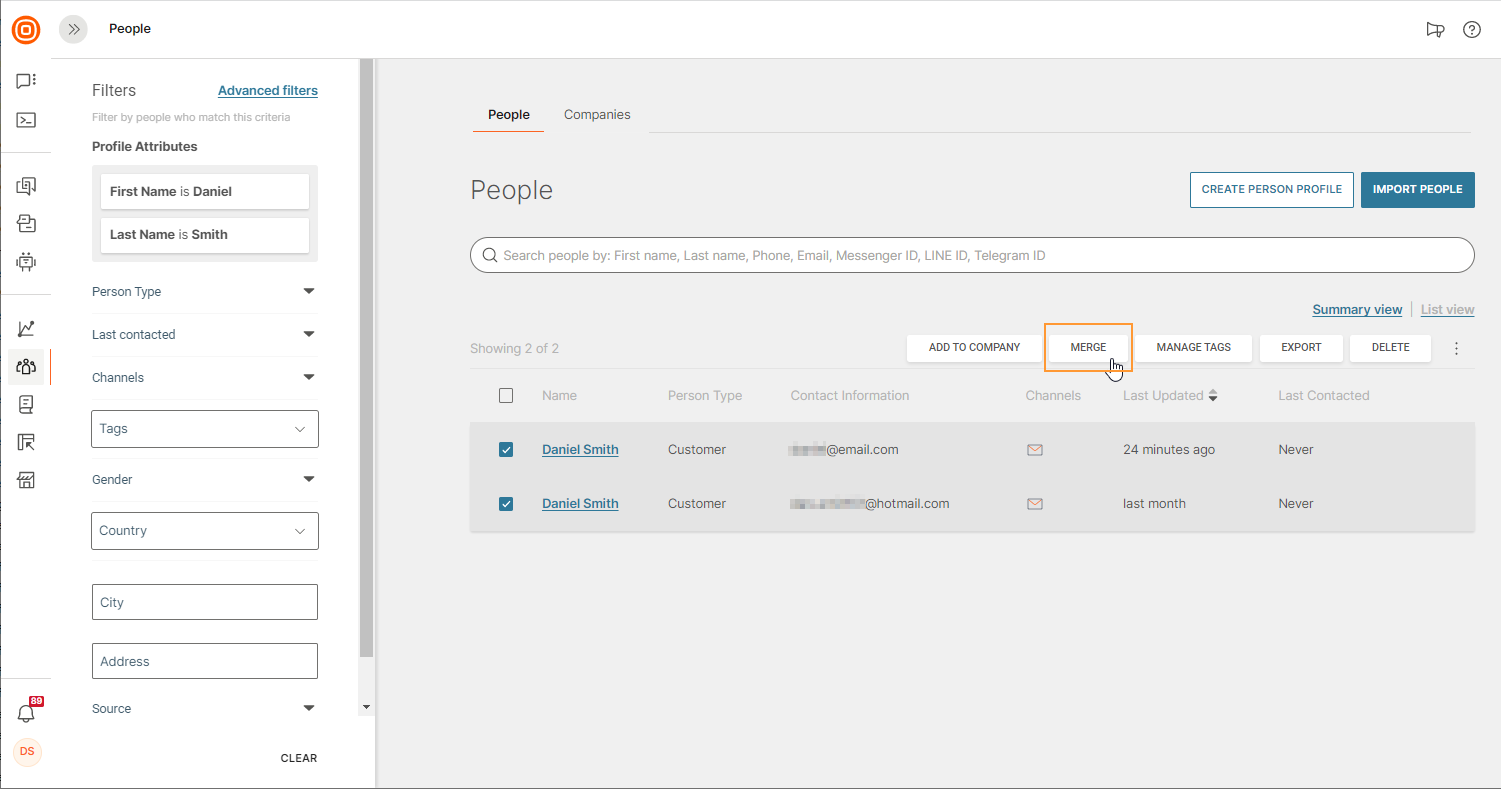
Task: Open the announcements megaphone icon
Action: [1435, 30]
